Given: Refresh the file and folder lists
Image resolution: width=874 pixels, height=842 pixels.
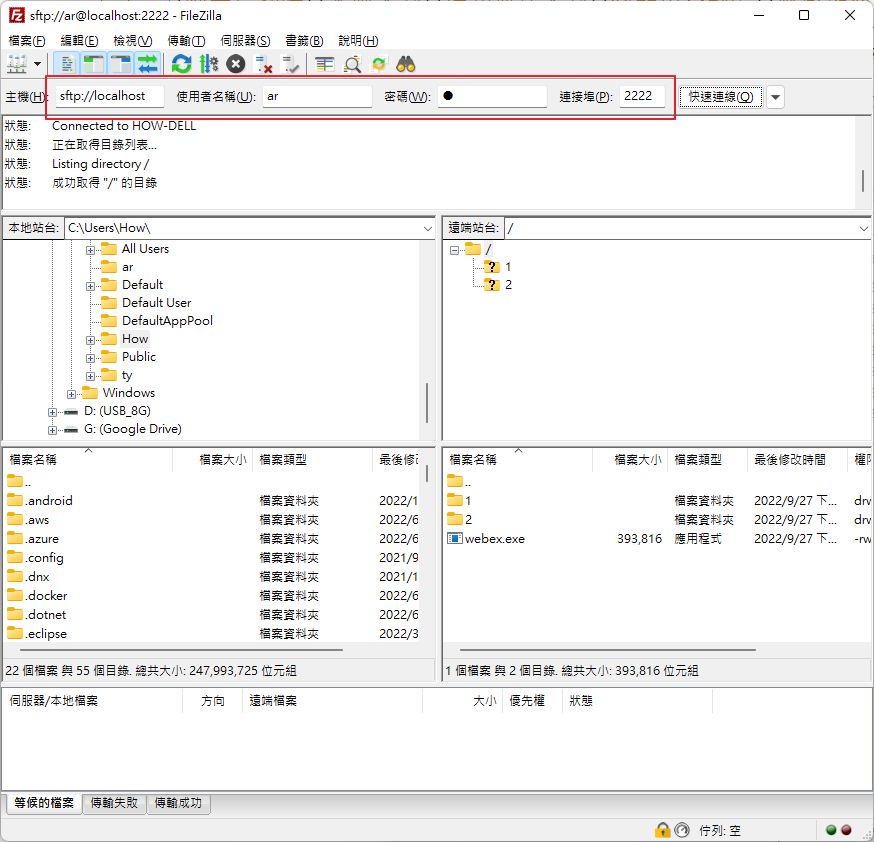Looking at the screenshot, I should pyautogui.click(x=181, y=65).
